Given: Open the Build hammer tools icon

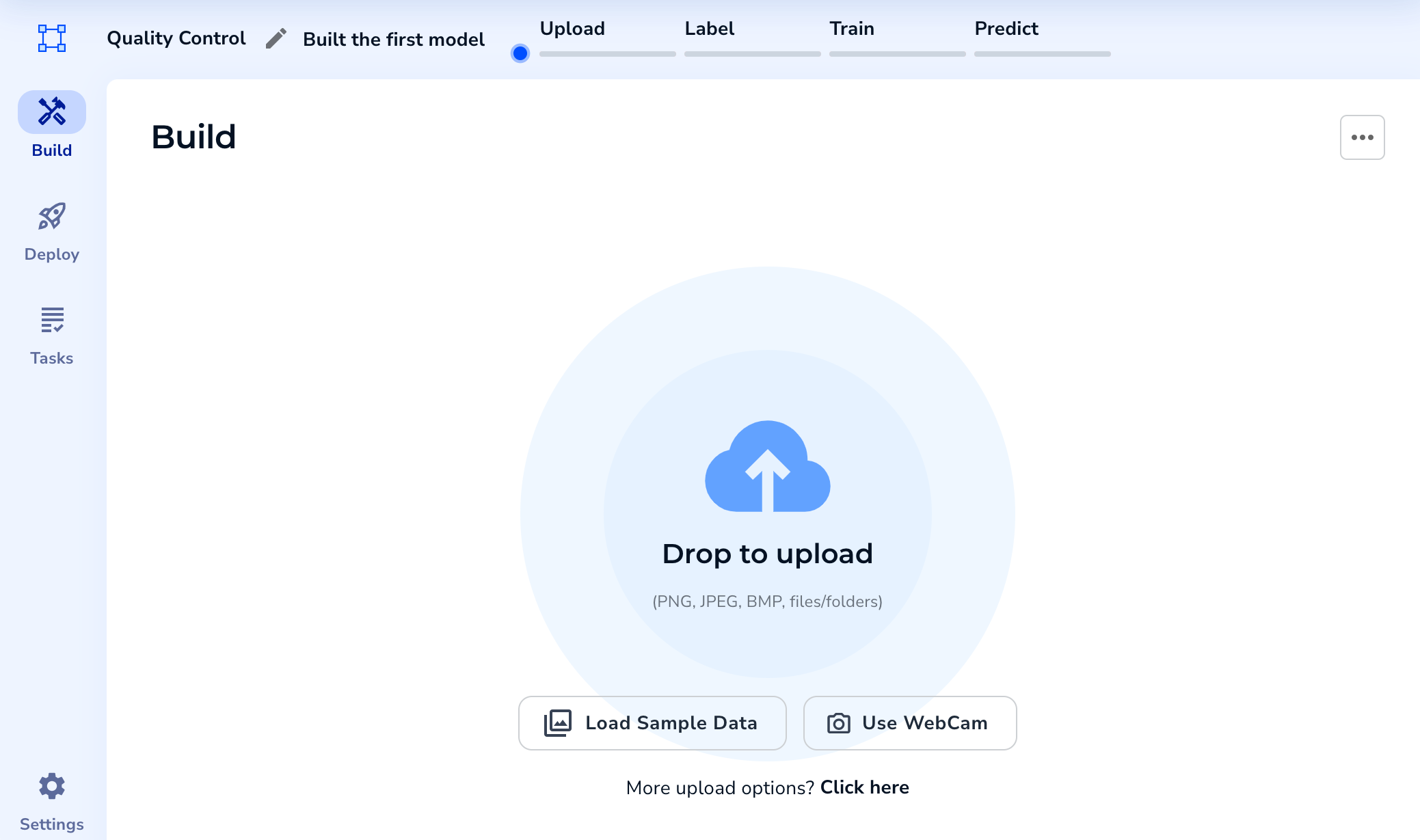Looking at the screenshot, I should (52, 111).
